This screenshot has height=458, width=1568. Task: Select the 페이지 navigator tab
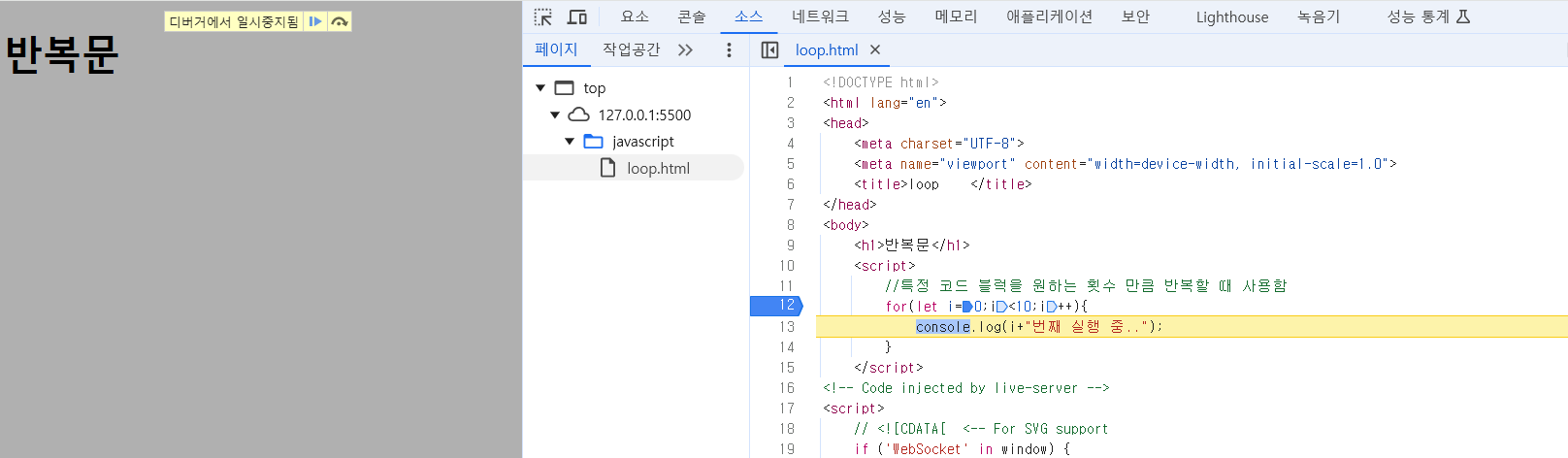click(x=556, y=49)
